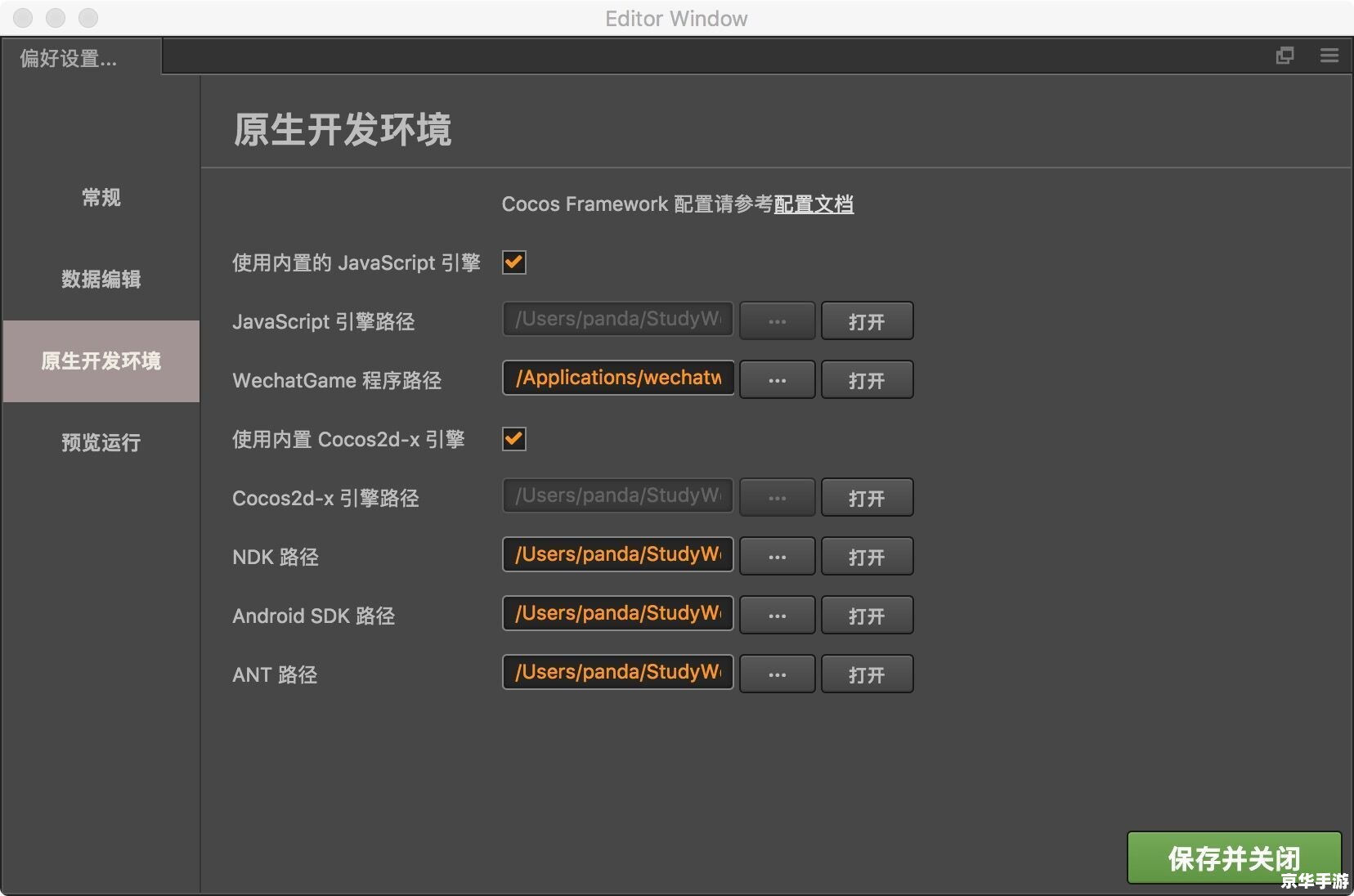
Task: Click 打开 button for WechatGame path
Action: pos(867,380)
